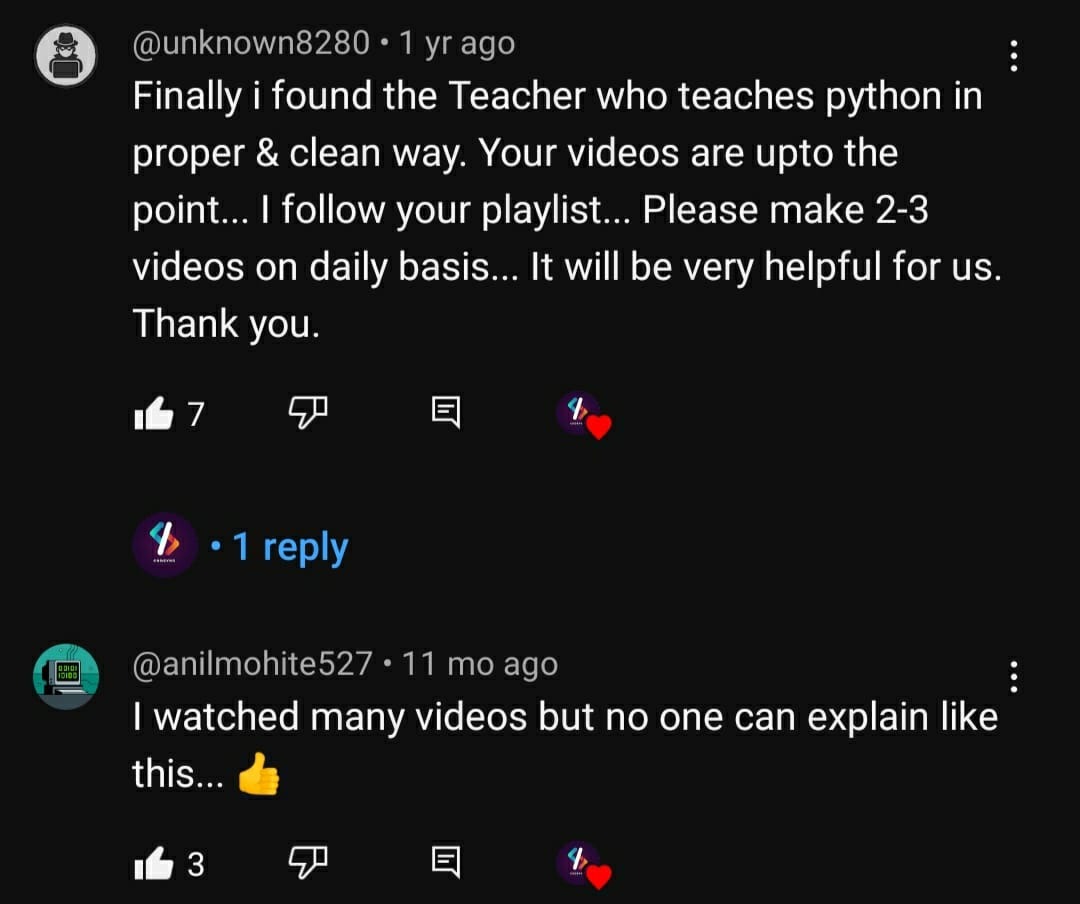Click creator heart badge under second comment

coord(583,865)
